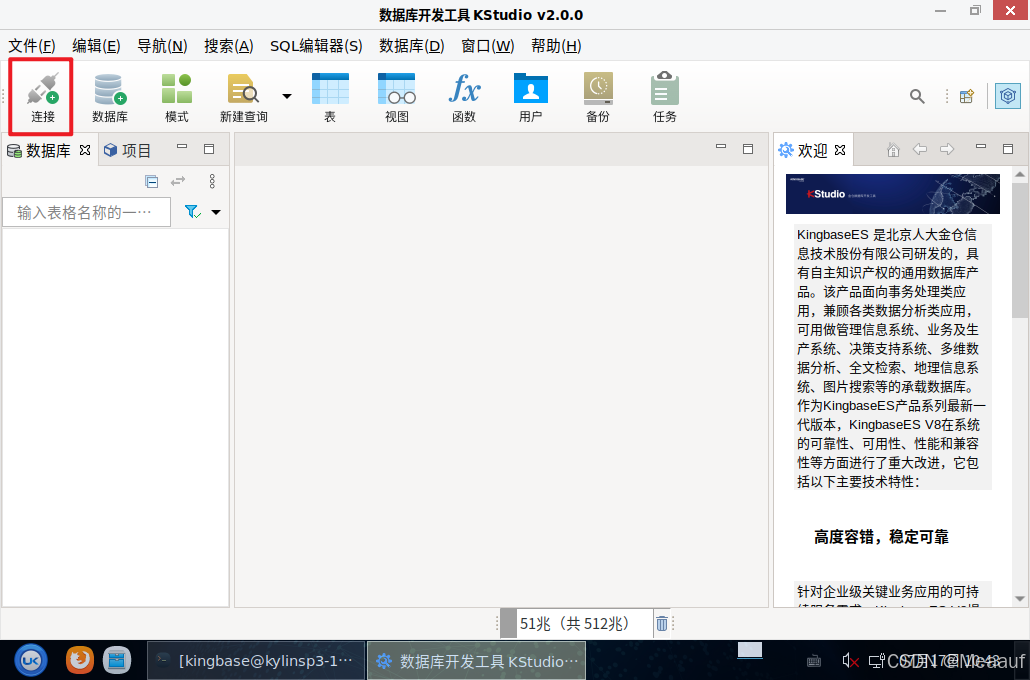Start a 新建查询 new query
1030x680 pixels.
click(244, 97)
